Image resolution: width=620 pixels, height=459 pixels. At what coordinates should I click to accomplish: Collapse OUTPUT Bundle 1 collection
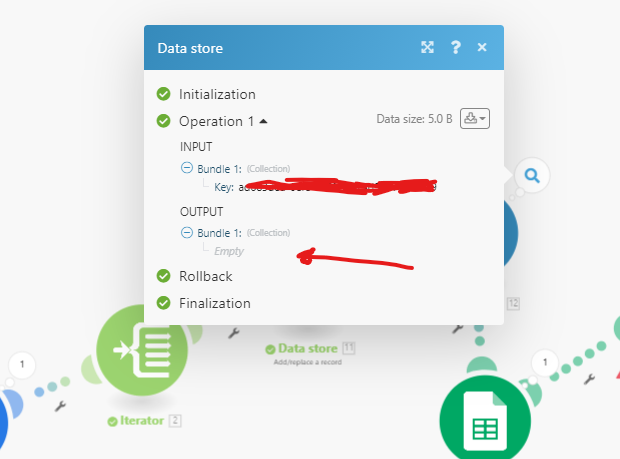click(x=187, y=232)
